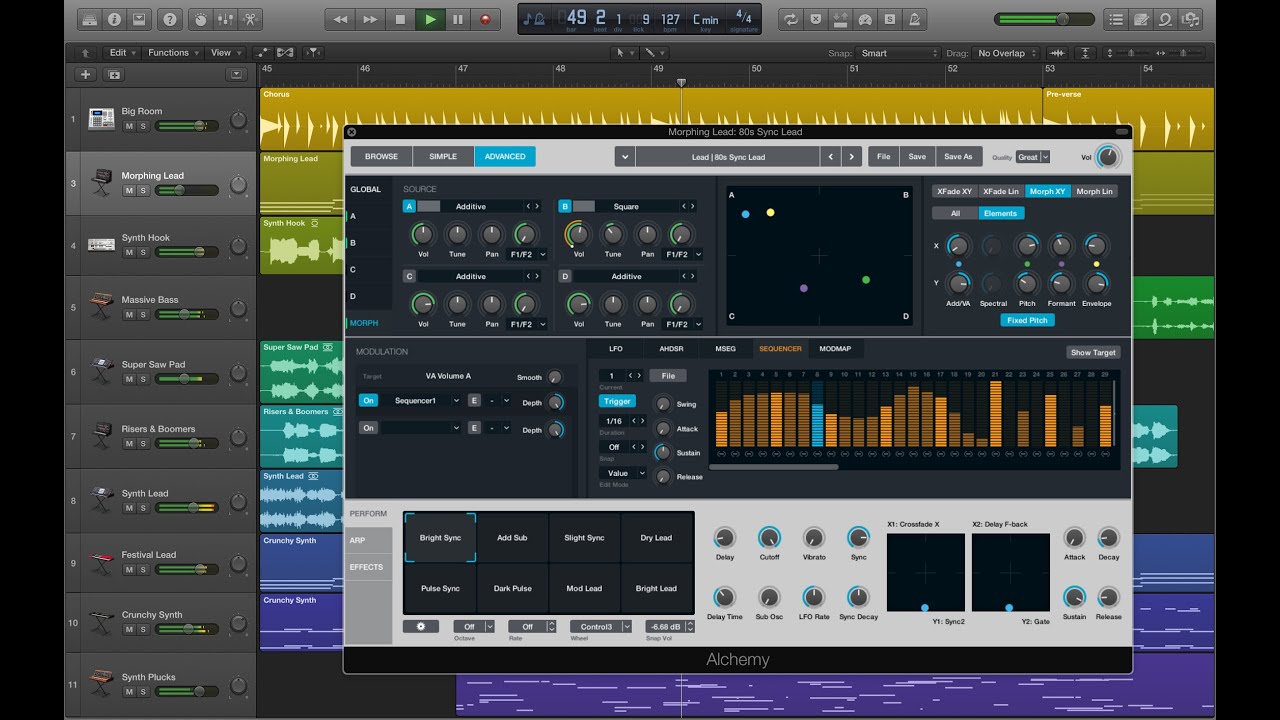Select the Dark Pulse performance pad
1280x720 pixels.
click(x=512, y=588)
